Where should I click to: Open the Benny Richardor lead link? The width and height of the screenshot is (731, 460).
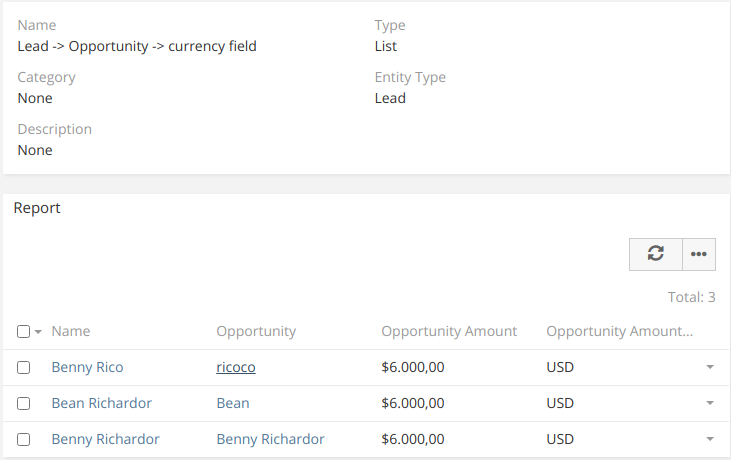105,439
